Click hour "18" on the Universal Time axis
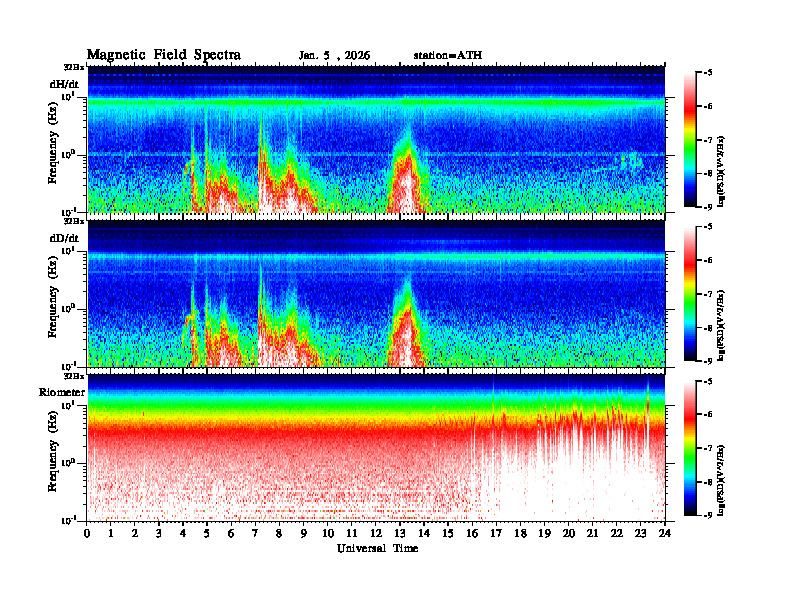This screenshot has width=792, height=612. (x=520, y=534)
